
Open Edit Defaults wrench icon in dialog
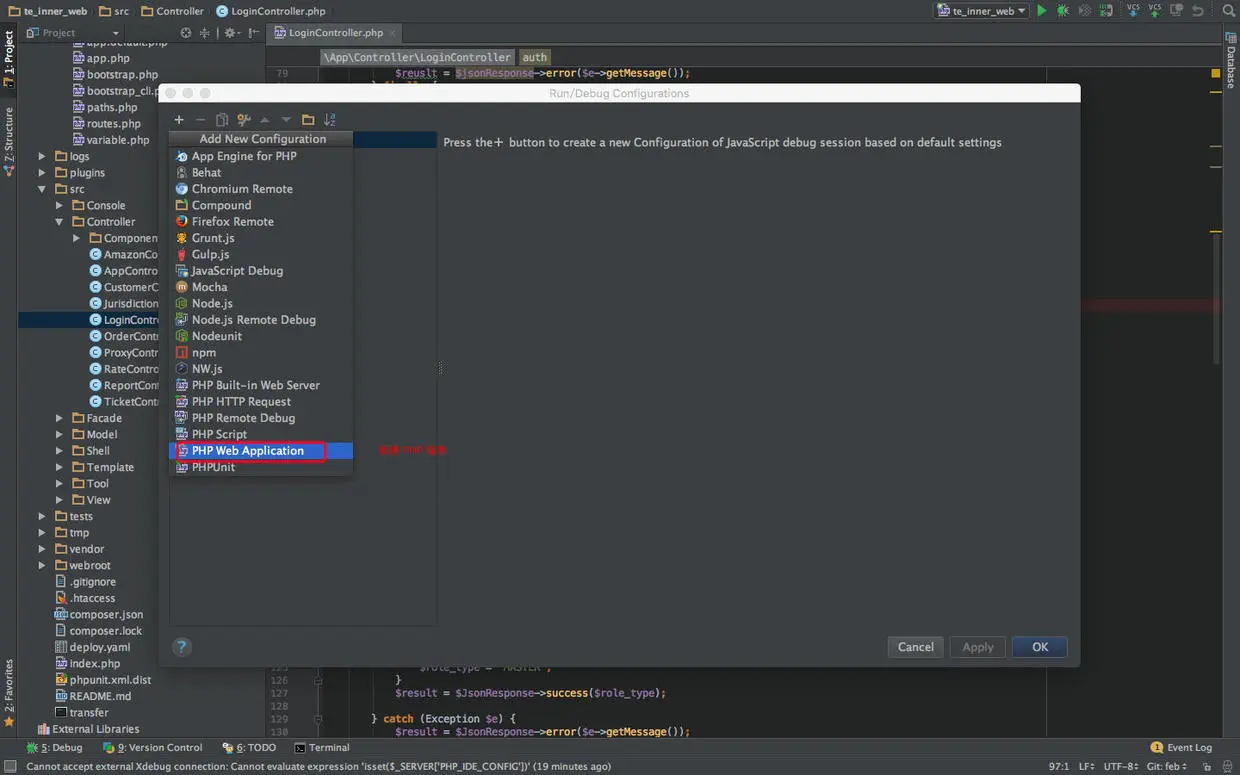click(x=243, y=120)
